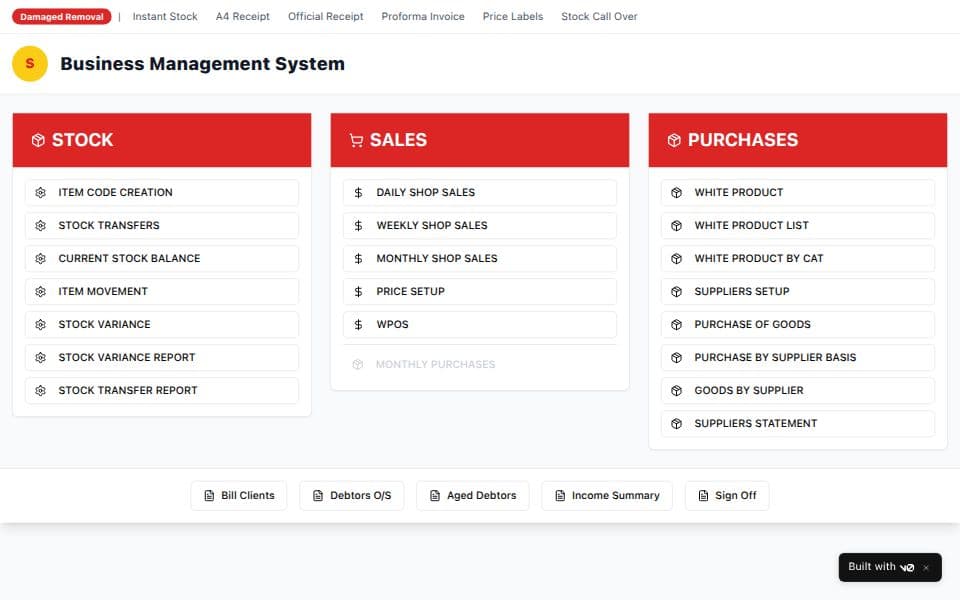The width and height of the screenshot is (960, 600).
Task: Click the Bill Clients button
Action: click(x=238, y=495)
